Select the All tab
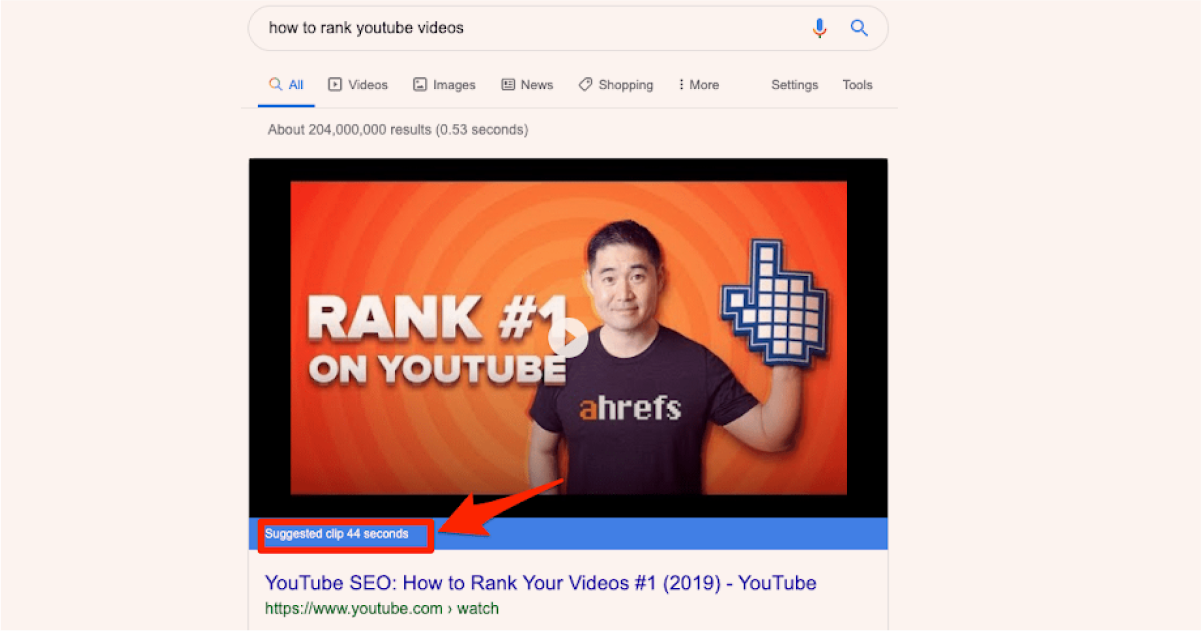The image size is (1201, 631). (x=286, y=85)
